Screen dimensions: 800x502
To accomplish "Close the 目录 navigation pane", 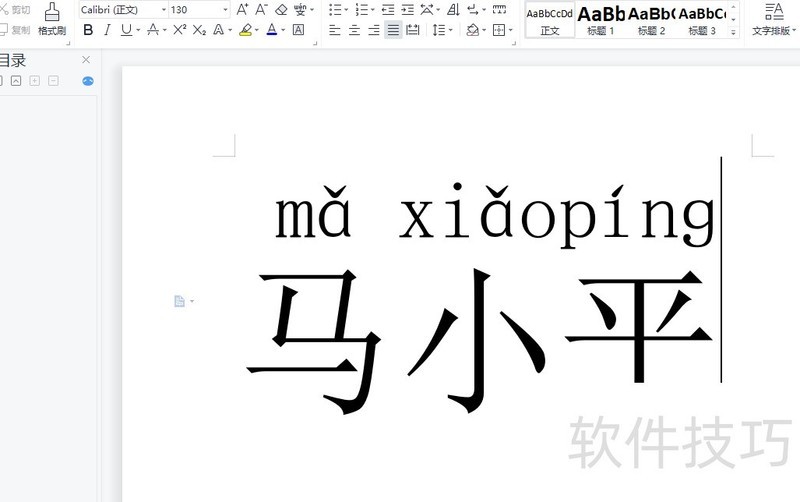I will 86,60.
